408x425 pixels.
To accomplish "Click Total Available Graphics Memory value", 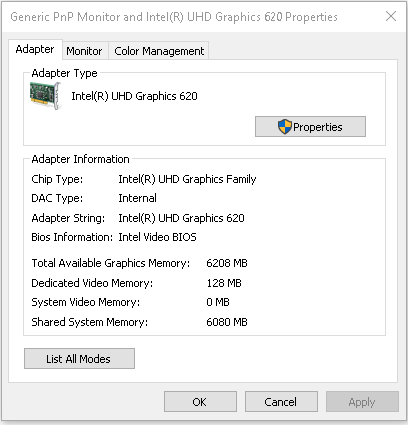I will (227, 263).
